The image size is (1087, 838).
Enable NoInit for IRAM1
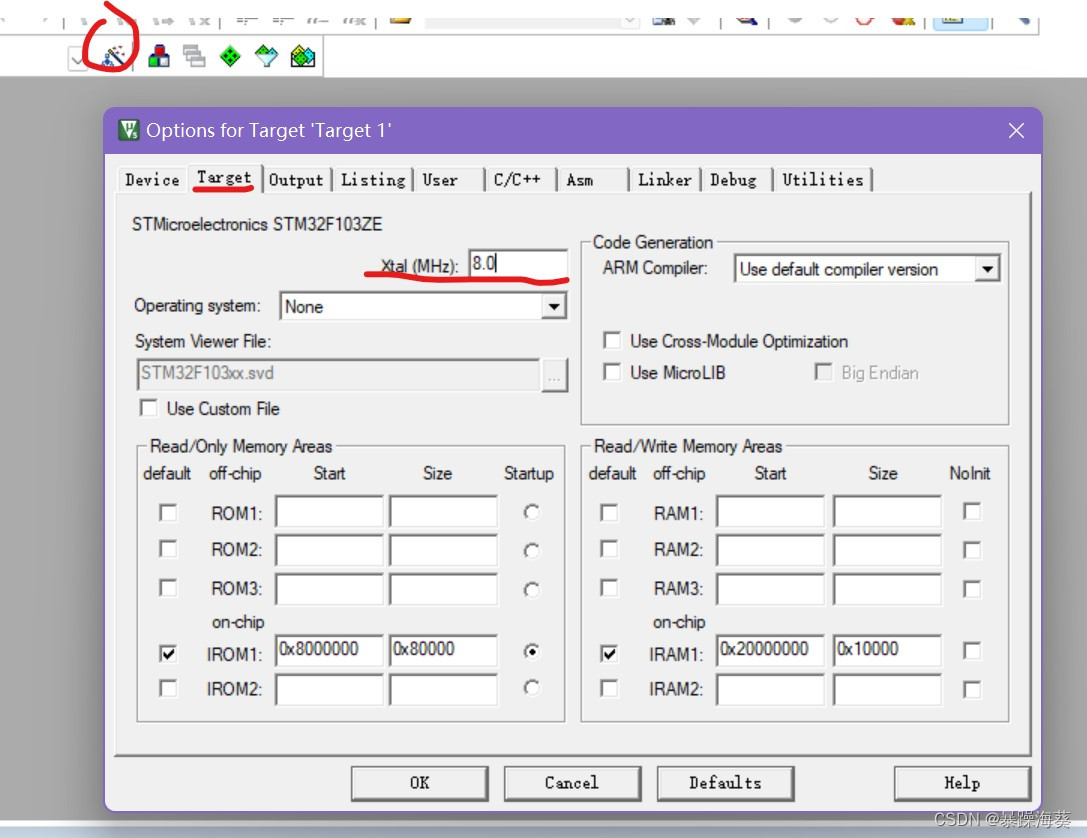[x=972, y=651]
